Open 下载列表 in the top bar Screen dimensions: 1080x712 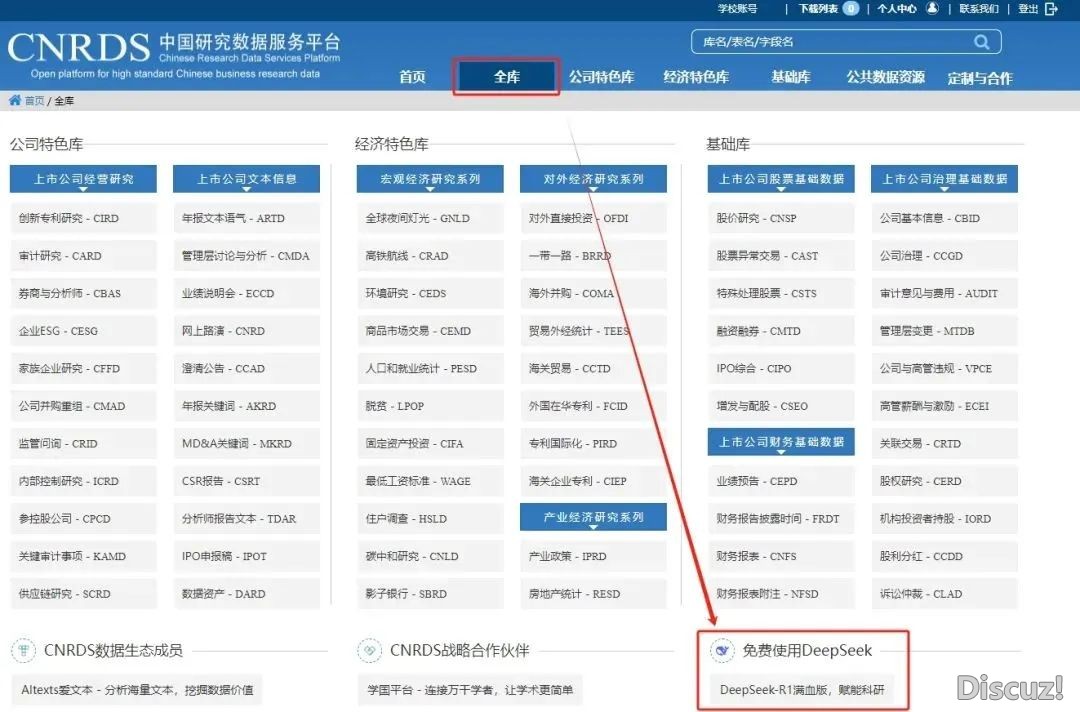[818, 8]
